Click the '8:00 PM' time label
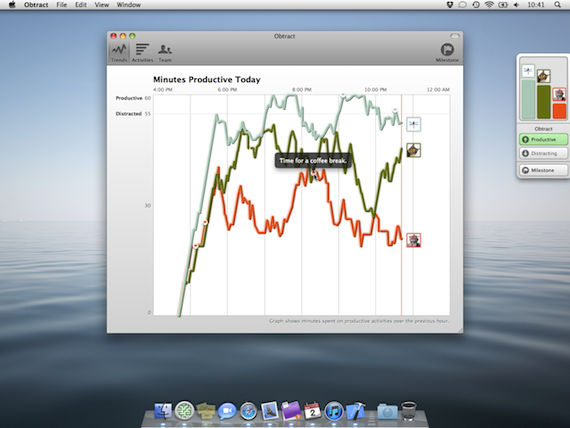570x428 pixels. [302, 89]
